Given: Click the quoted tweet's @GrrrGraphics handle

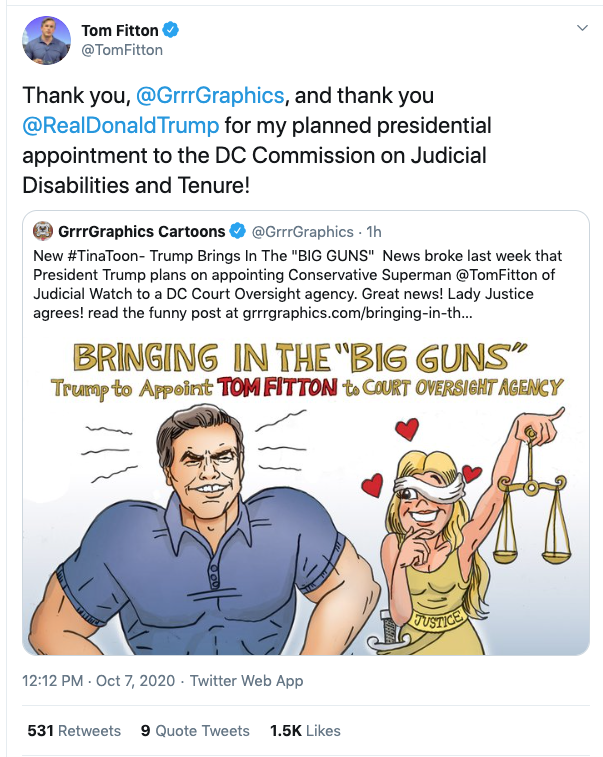Looking at the screenshot, I should pyautogui.click(x=303, y=232).
